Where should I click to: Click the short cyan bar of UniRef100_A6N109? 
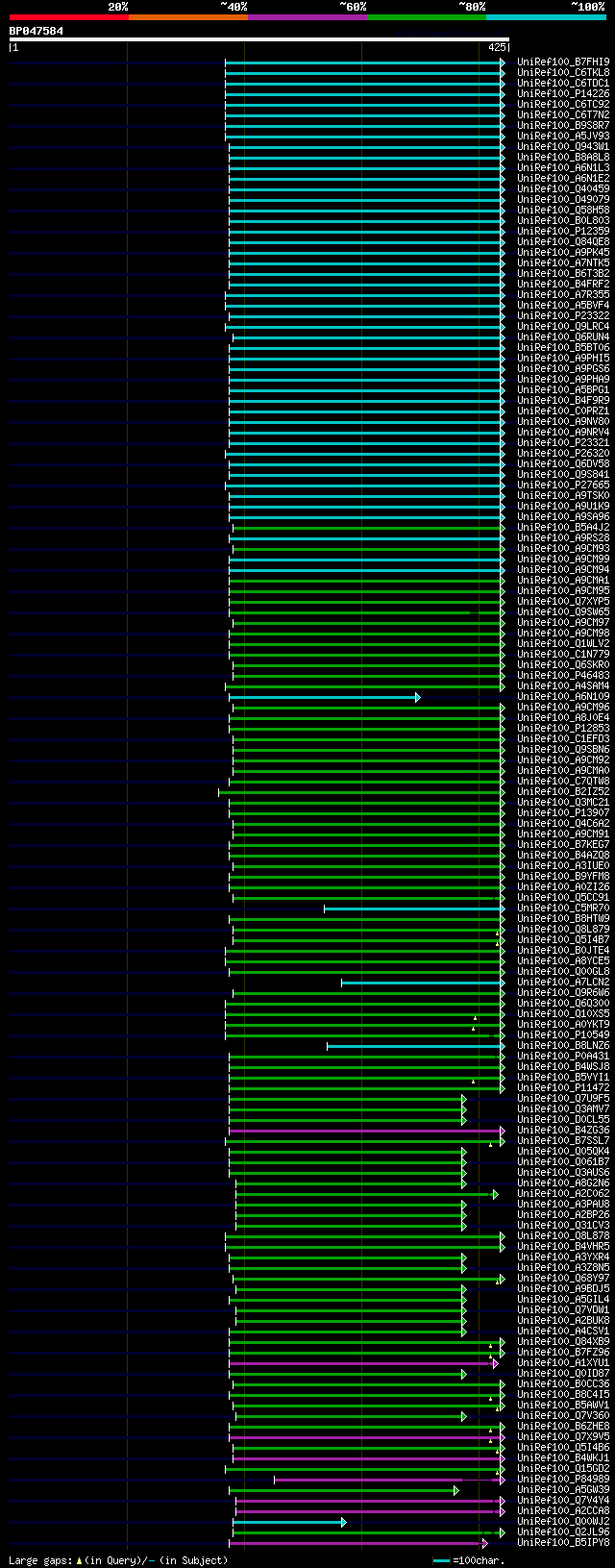[324, 697]
